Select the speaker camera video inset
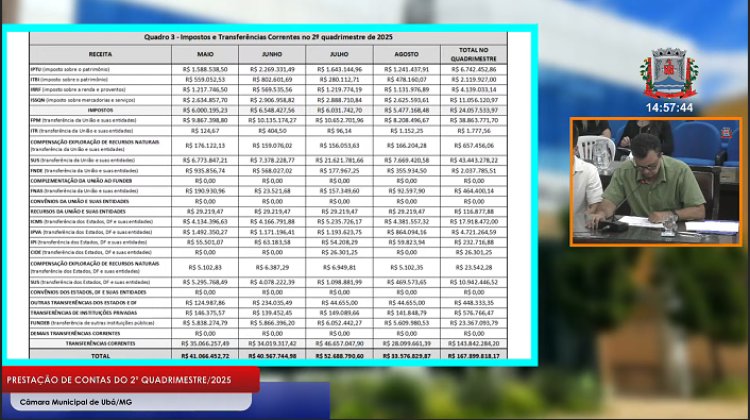 (655, 182)
